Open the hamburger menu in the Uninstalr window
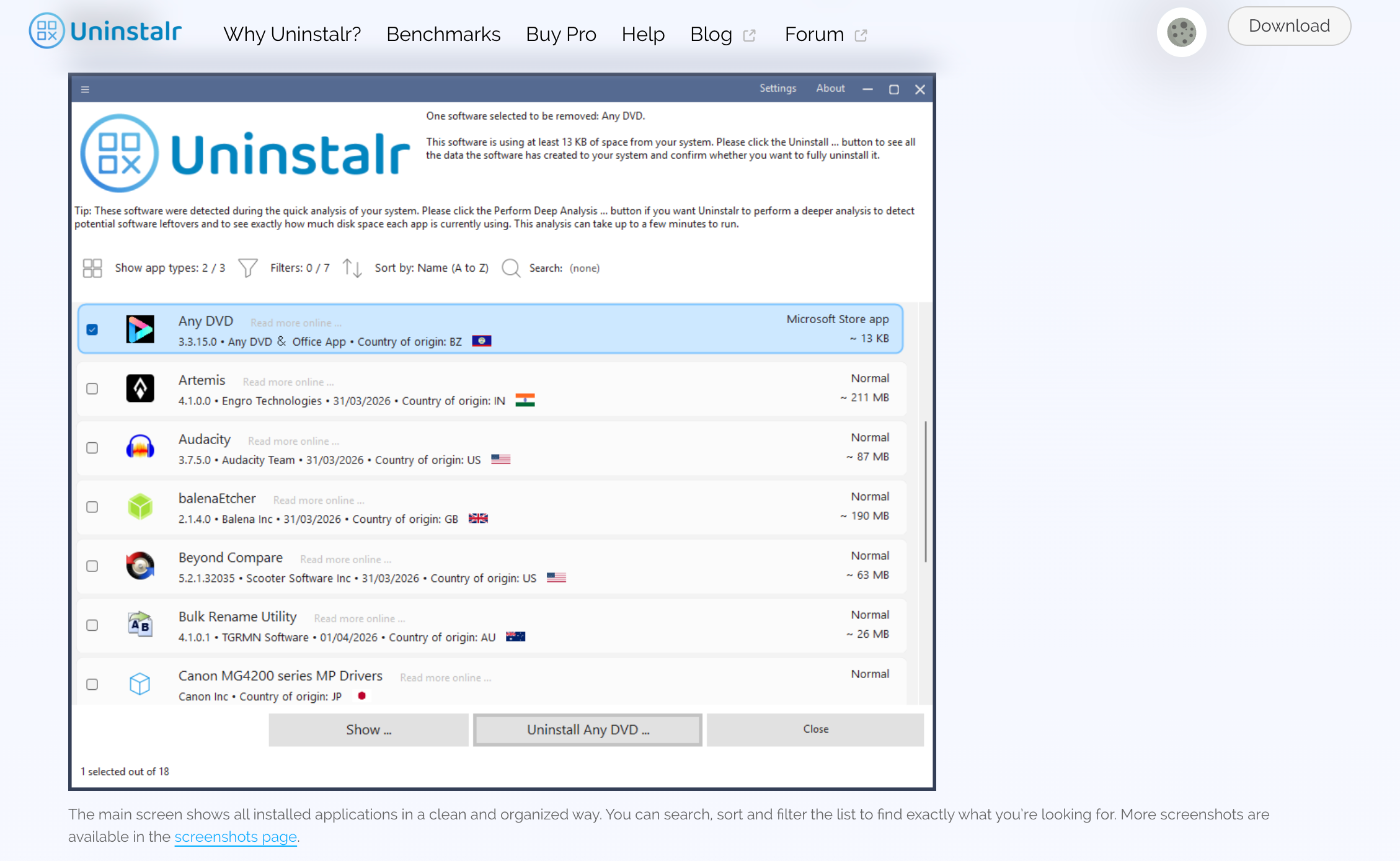 [x=85, y=89]
